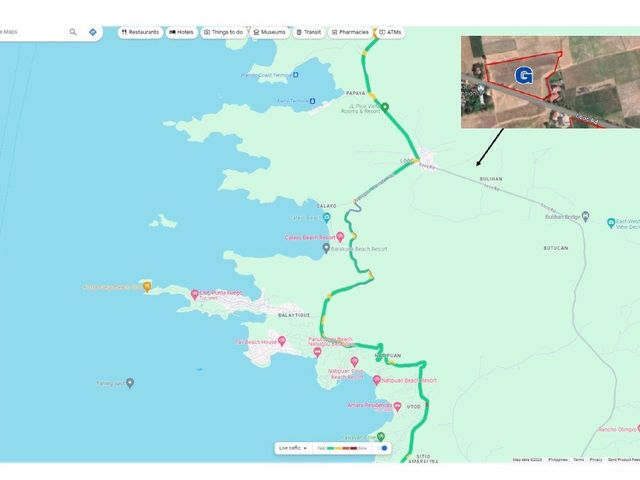Select the Natipuan Beach Resort hotel pin

pos(377,380)
